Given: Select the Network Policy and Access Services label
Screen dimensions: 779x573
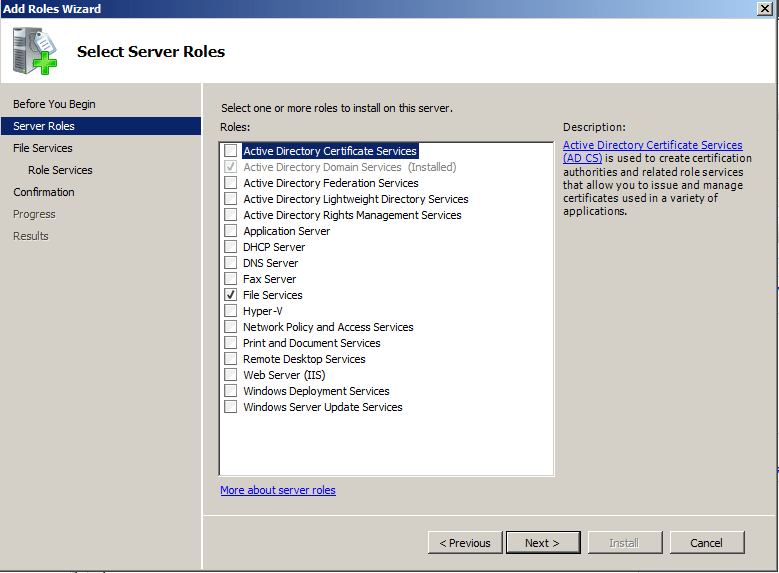Looking at the screenshot, I should click(x=328, y=327).
